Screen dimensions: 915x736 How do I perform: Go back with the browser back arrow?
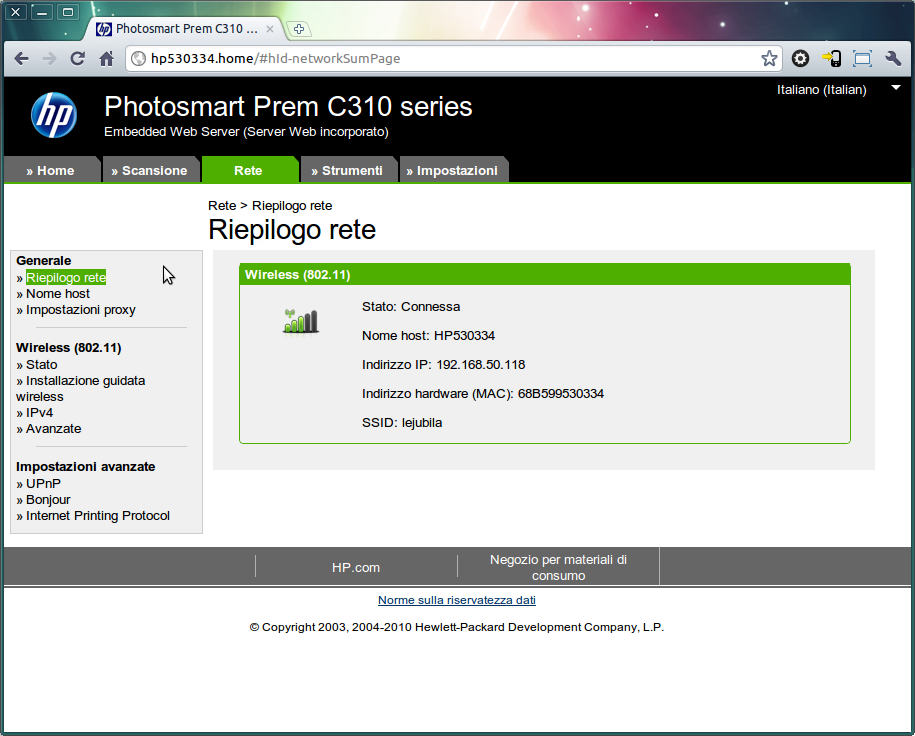pos(22,58)
